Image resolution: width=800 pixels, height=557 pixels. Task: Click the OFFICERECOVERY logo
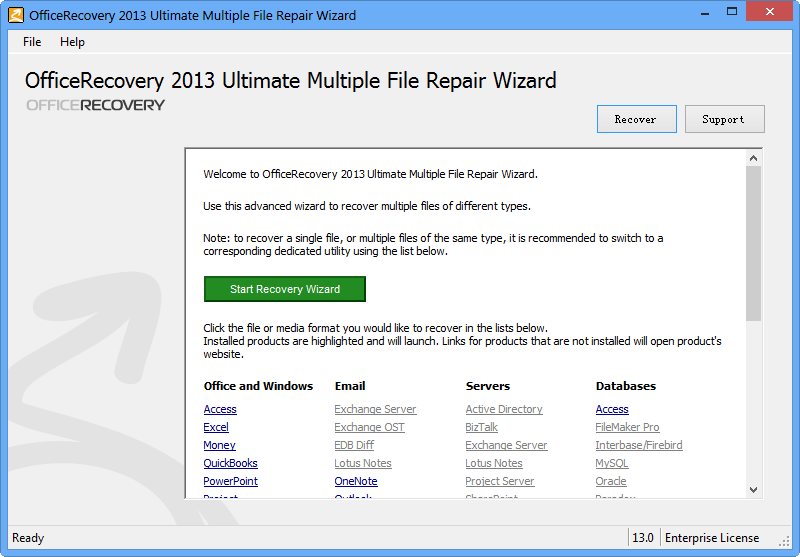95,105
